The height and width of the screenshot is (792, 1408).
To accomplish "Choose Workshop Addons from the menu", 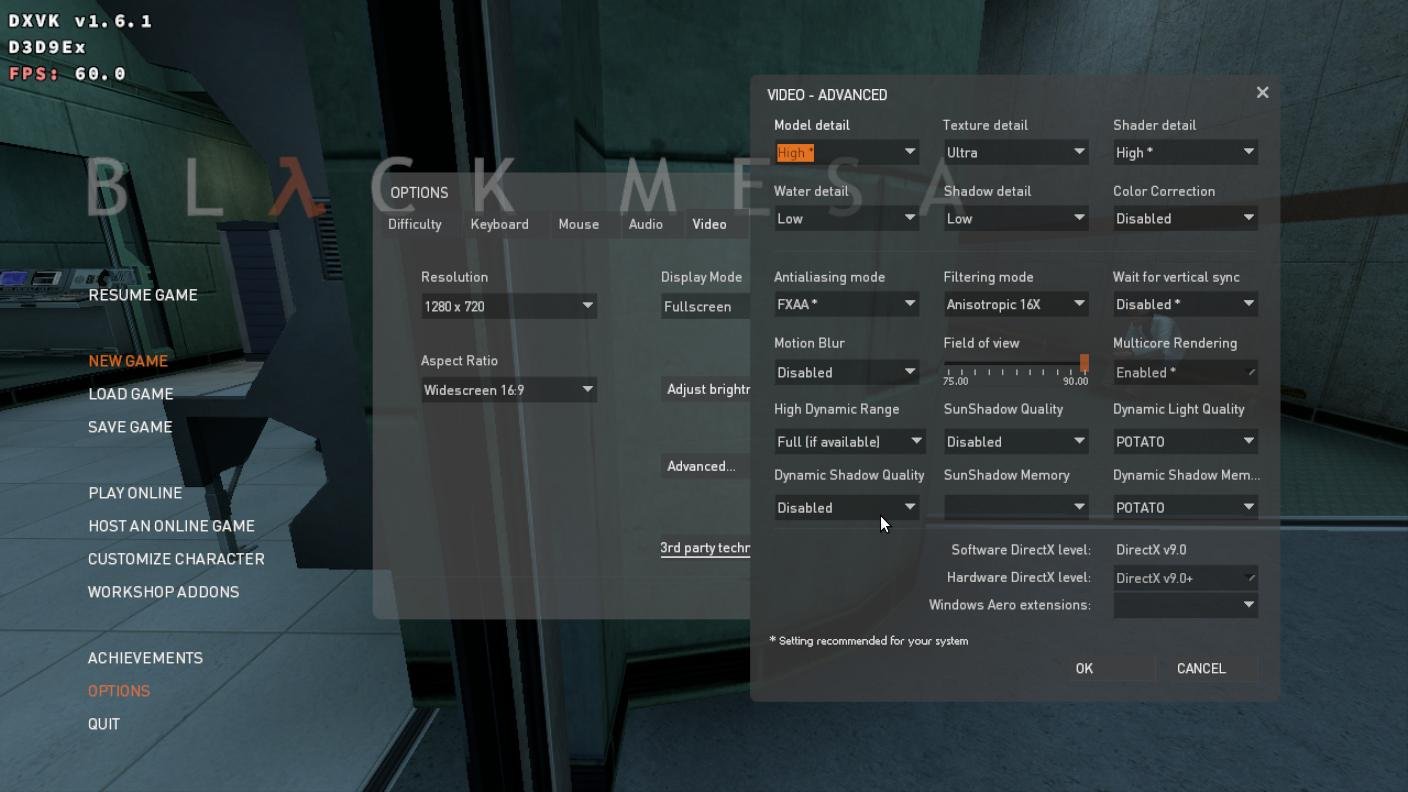I will pos(163,592).
